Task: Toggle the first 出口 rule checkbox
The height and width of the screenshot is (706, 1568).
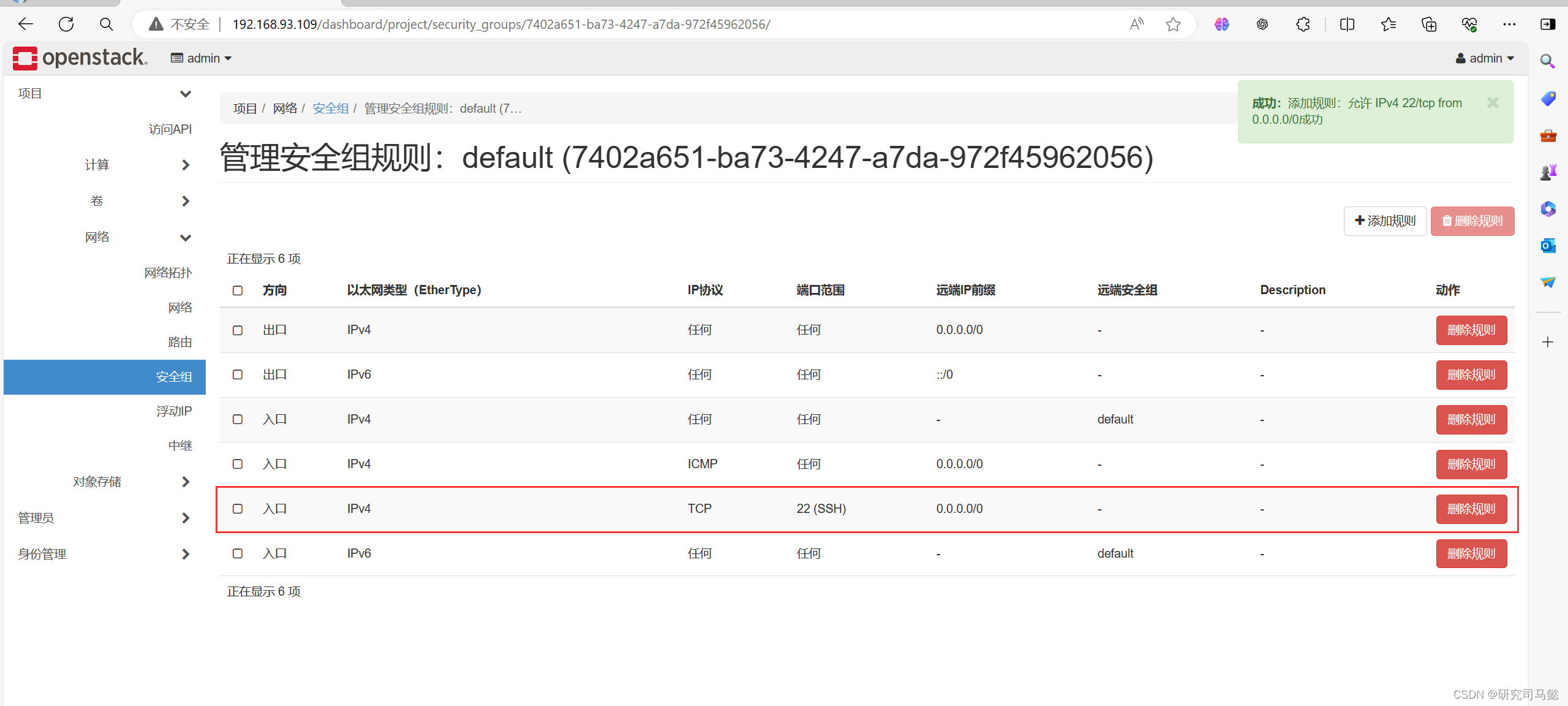Action: 238,330
